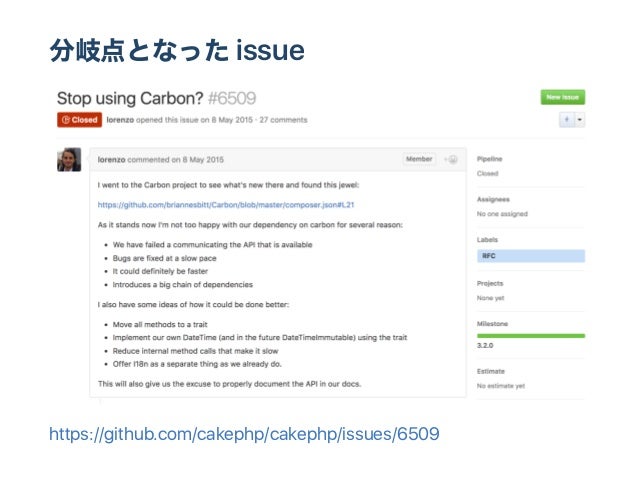
Task: Click the green New issue button
Action: [563, 97]
